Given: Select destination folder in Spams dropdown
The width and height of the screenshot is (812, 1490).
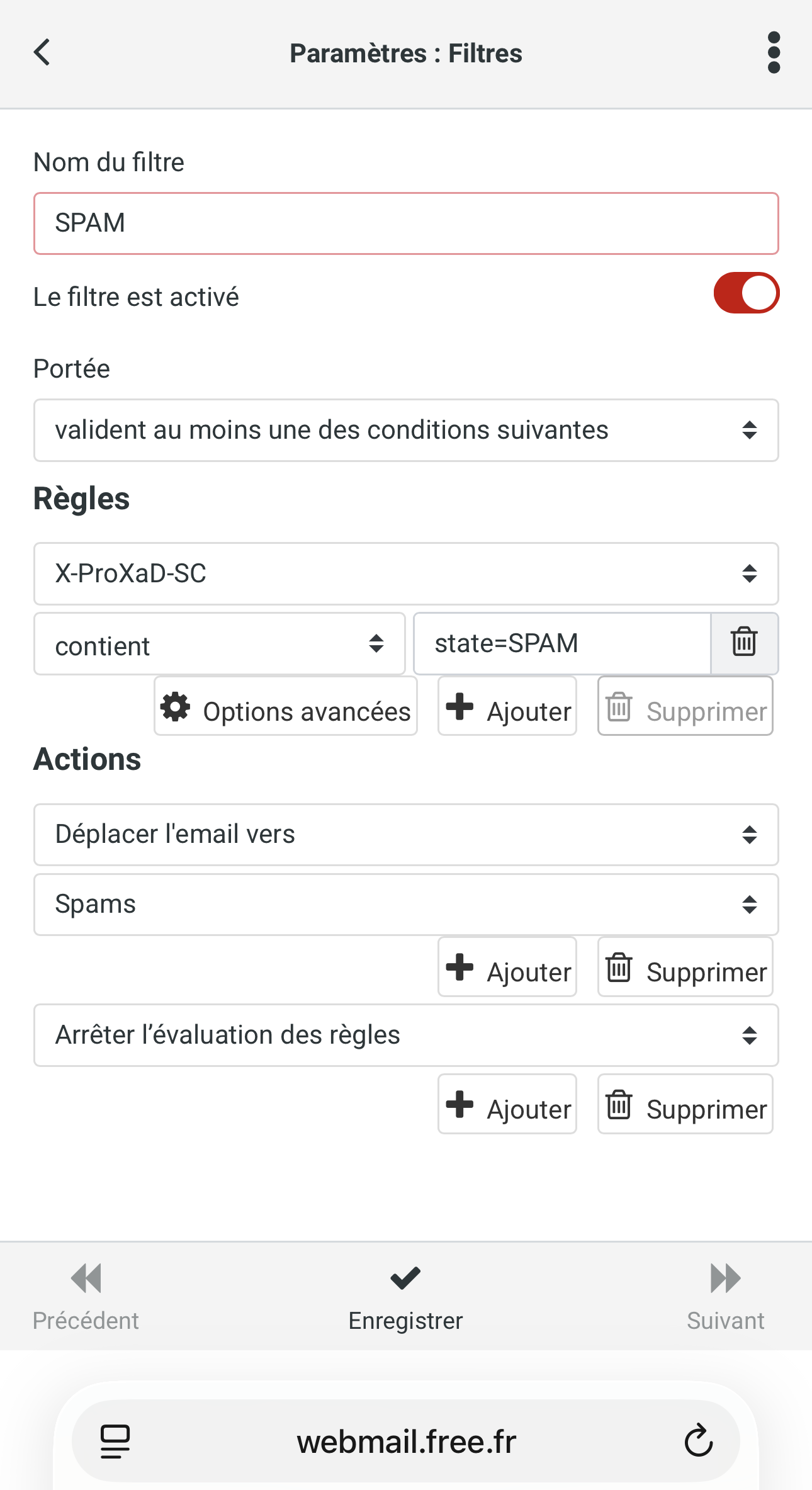Looking at the screenshot, I should click(406, 905).
